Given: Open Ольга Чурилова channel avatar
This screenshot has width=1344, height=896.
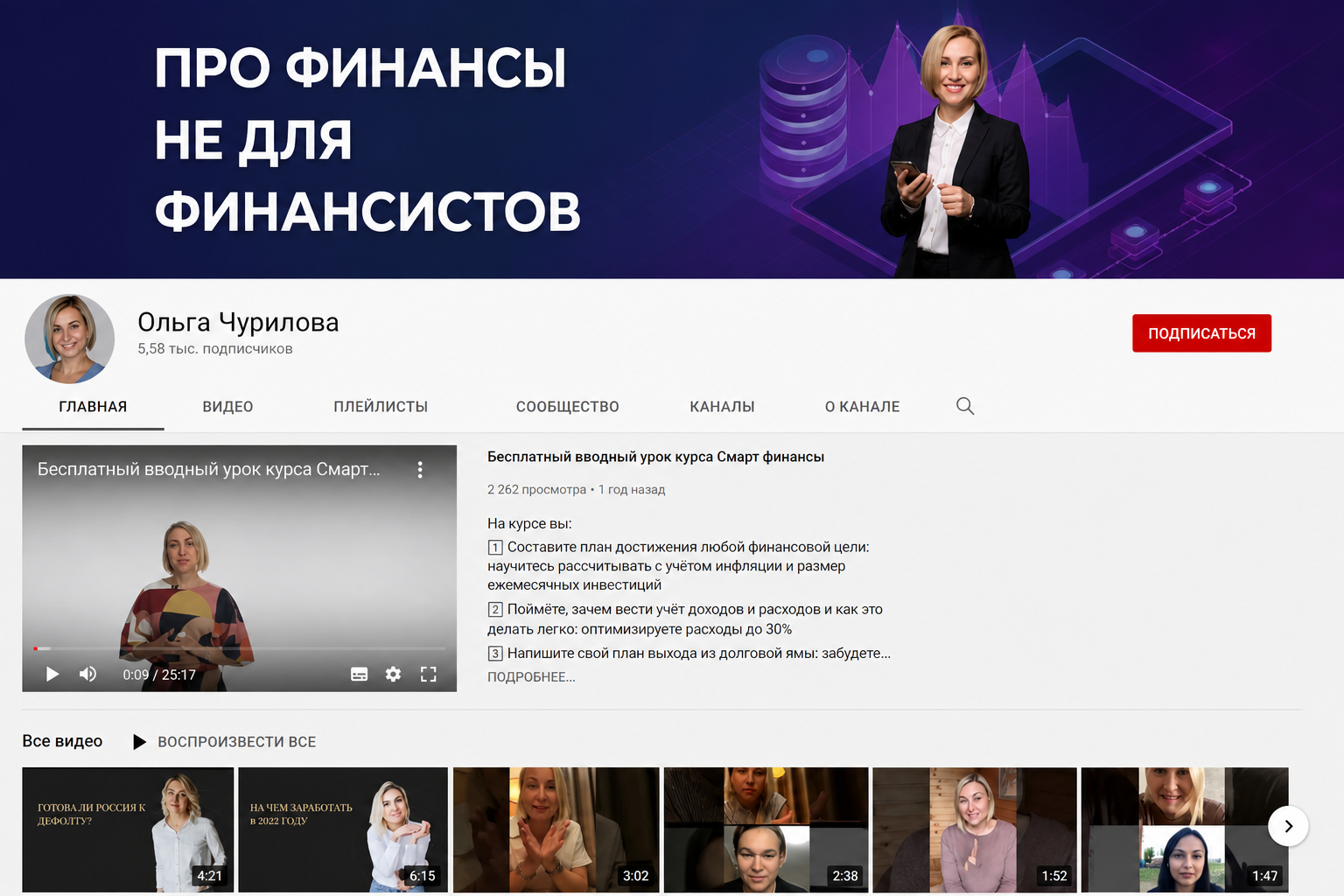Looking at the screenshot, I should point(69,339).
